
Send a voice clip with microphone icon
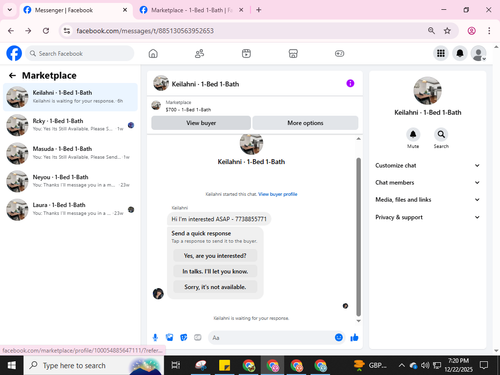click(x=155, y=338)
